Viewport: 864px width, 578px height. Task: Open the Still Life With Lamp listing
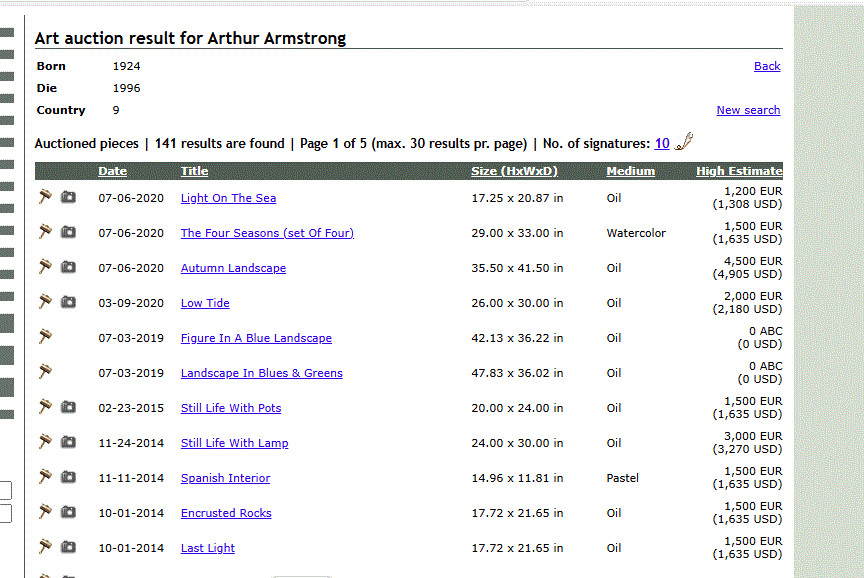234,443
